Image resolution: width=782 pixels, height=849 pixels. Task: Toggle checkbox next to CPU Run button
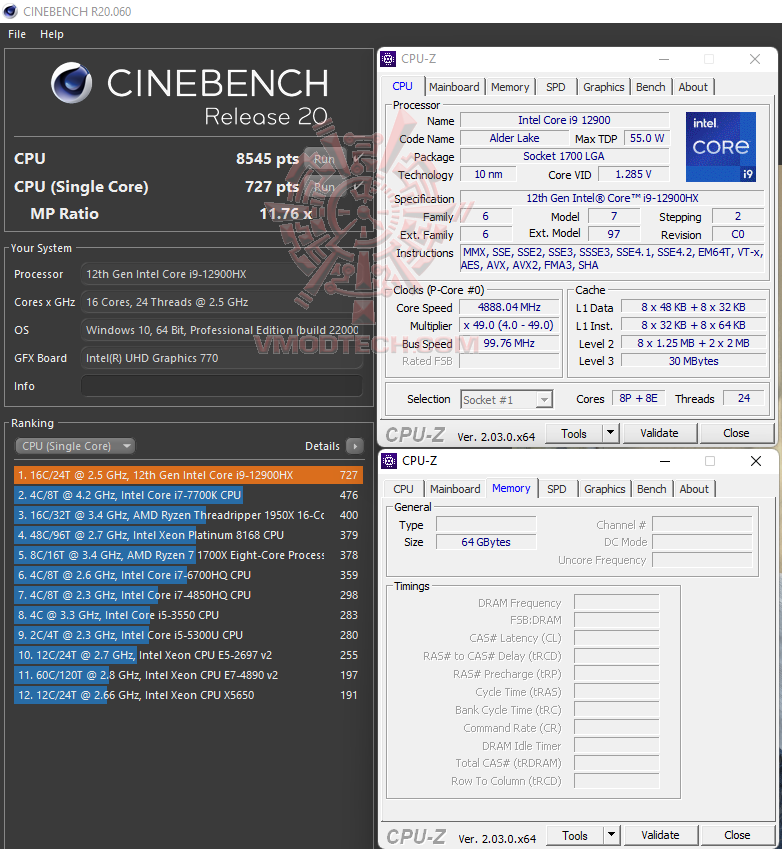click(x=357, y=159)
